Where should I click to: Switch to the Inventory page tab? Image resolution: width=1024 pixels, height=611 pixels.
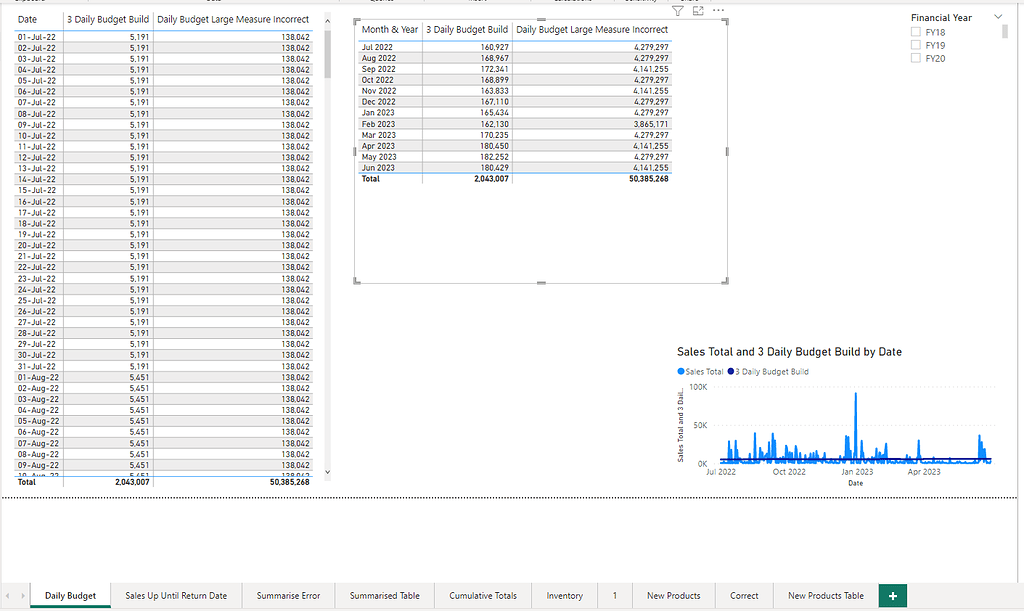[566, 595]
